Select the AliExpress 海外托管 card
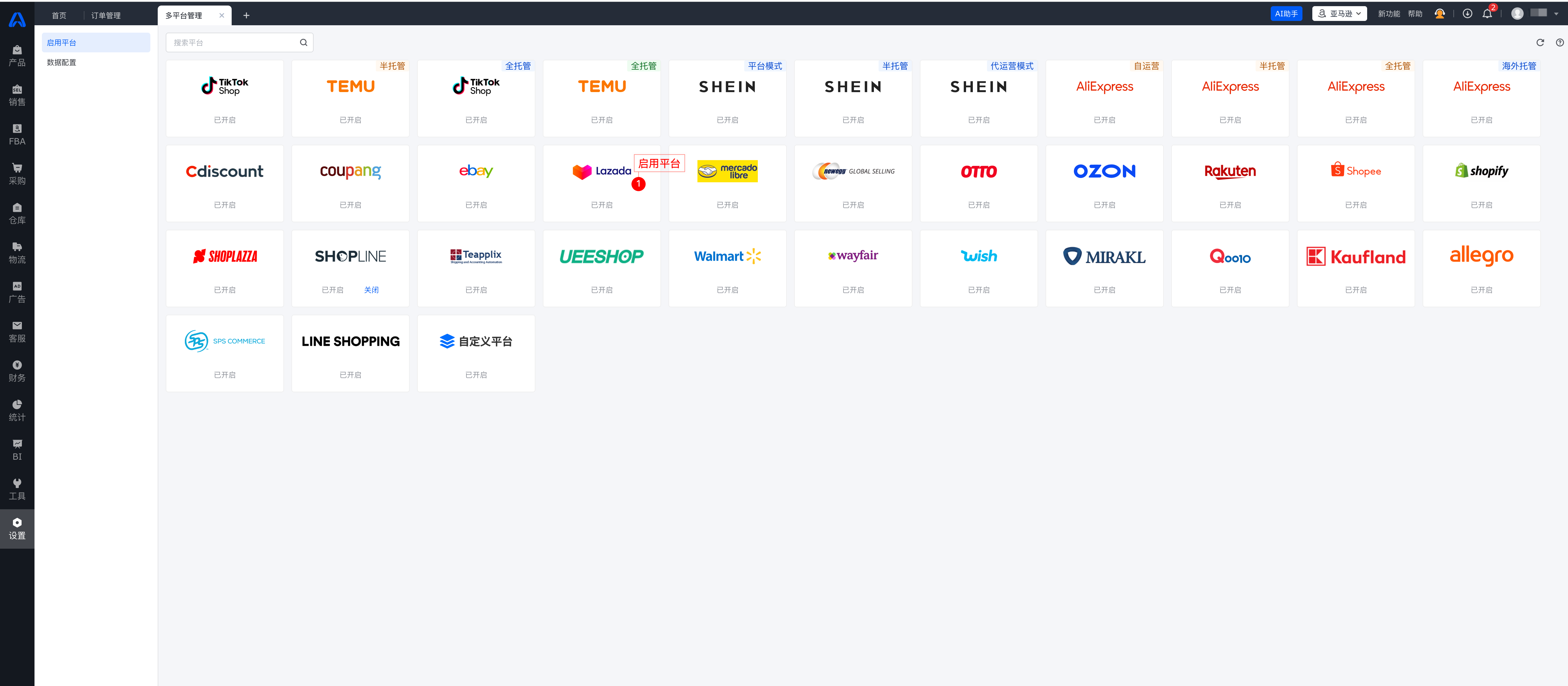This screenshot has width=1568, height=686. click(x=1481, y=99)
